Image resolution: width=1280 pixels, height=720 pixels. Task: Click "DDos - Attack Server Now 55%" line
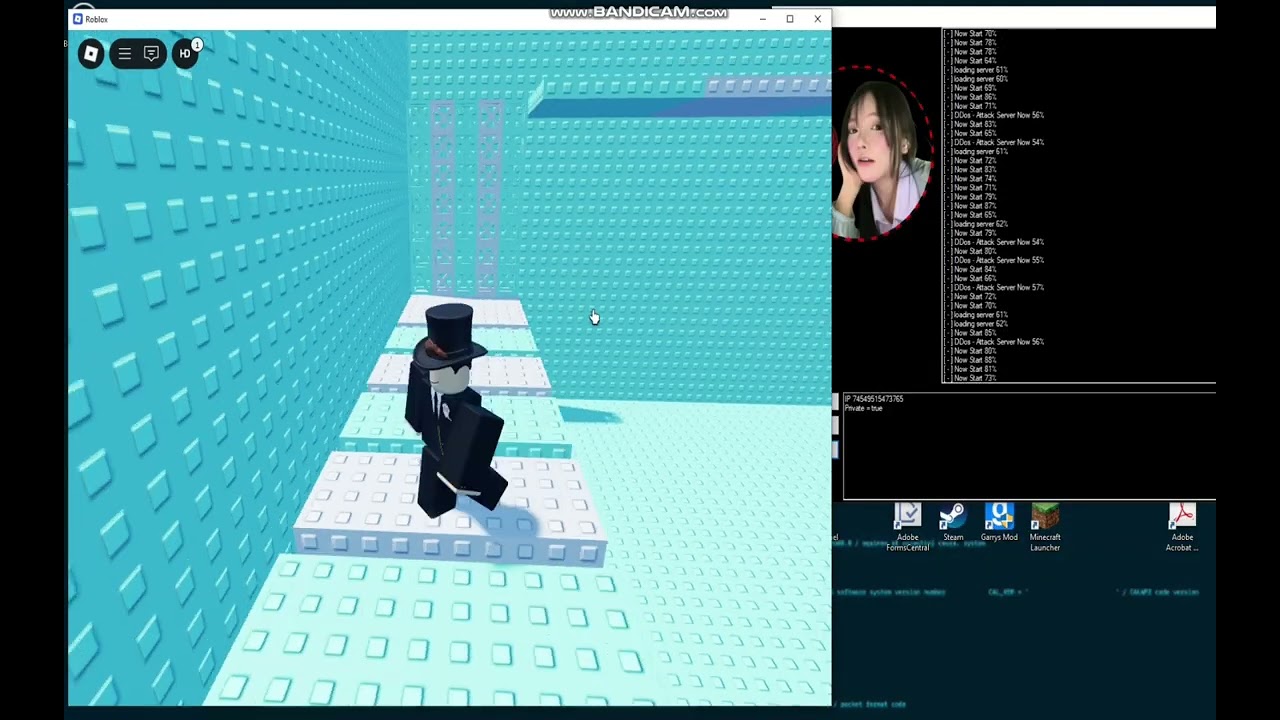click(x=995, y=260)
